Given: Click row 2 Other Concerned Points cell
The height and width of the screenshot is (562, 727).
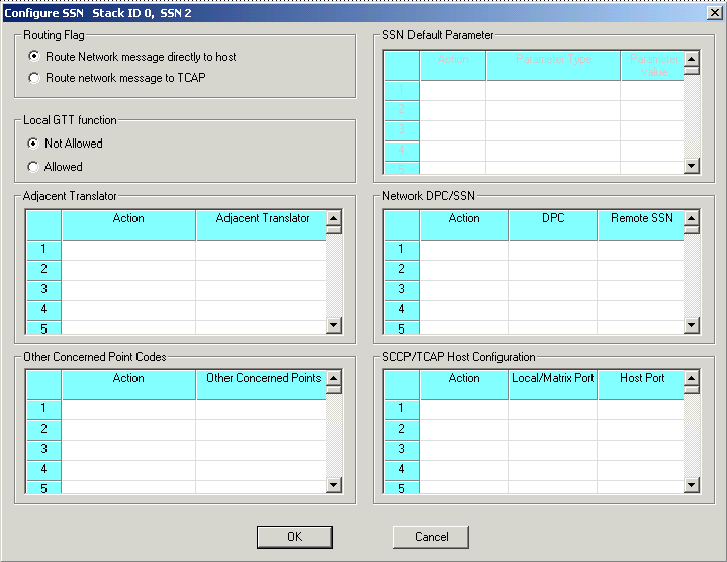Looking at the screenshot, I should click(262, 428).
